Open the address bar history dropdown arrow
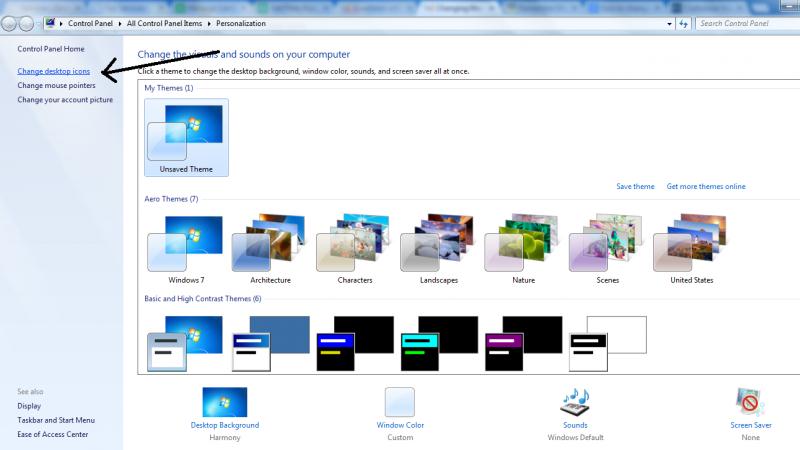This screenshot has height=450, width=800. coord(669,23)
